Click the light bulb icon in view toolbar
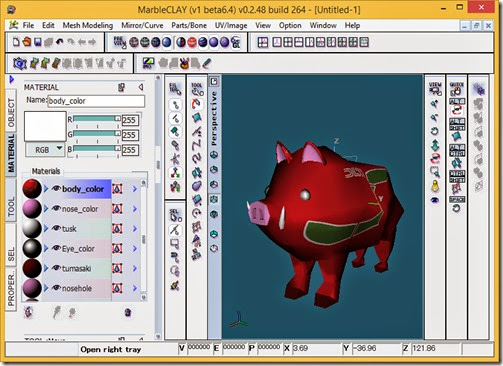This screenshot has width=503, height=366. (x=435, y=186)
